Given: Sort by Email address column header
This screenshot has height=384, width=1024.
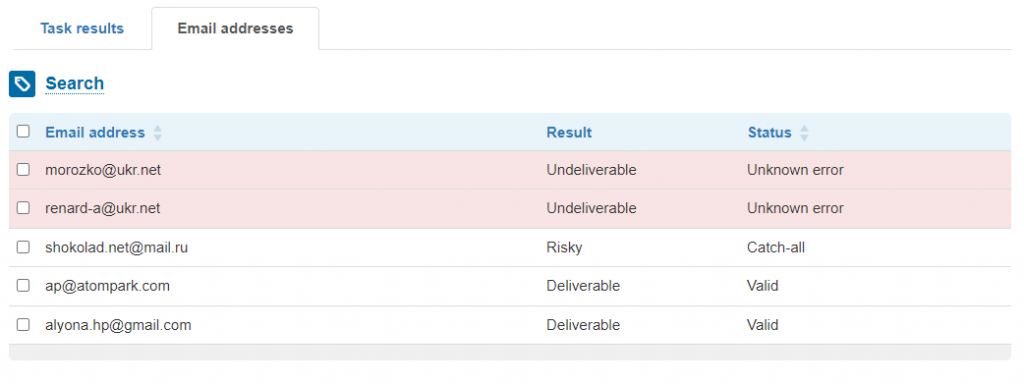Looking at the screenshot, I should (x=95, y=133).
